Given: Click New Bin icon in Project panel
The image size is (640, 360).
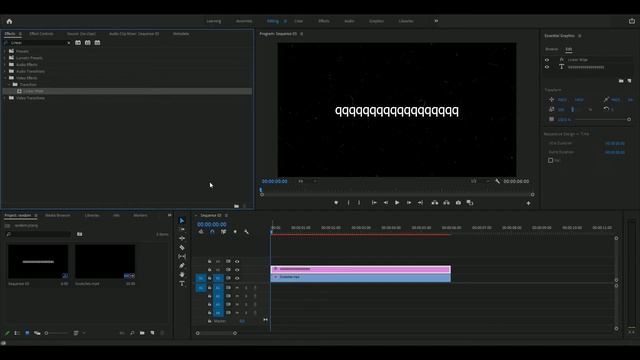Looking at the screenshot, I should tap(142, 333).
